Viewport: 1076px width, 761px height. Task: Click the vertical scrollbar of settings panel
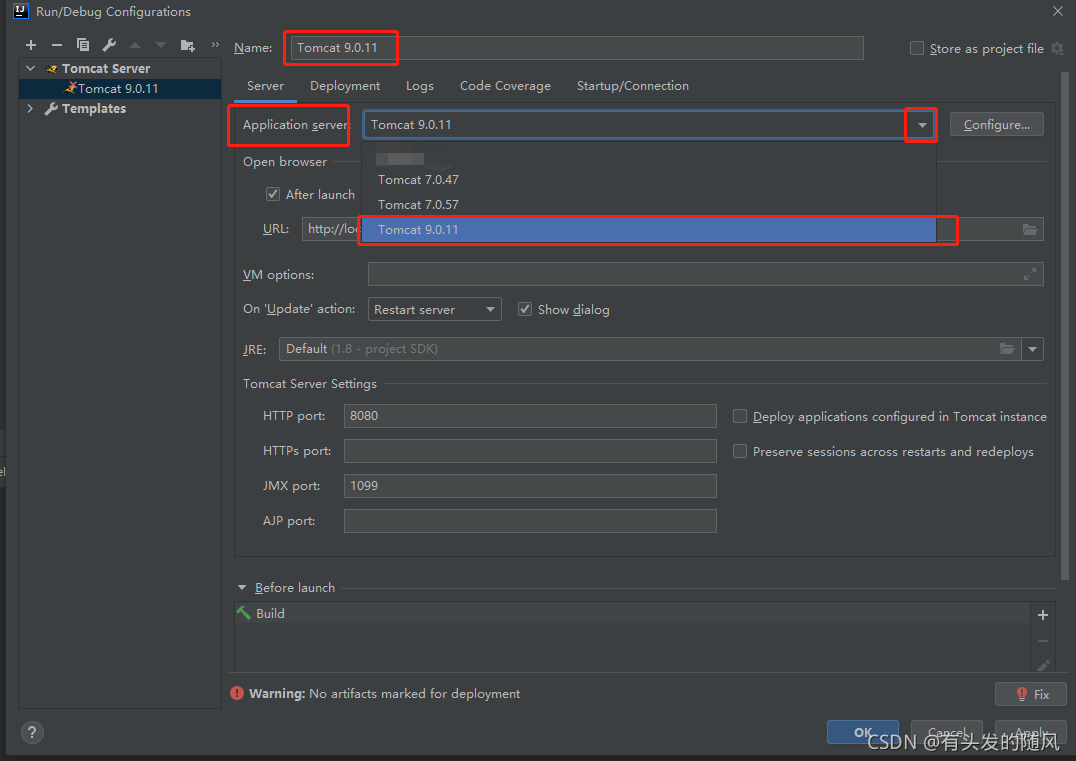1065,326
